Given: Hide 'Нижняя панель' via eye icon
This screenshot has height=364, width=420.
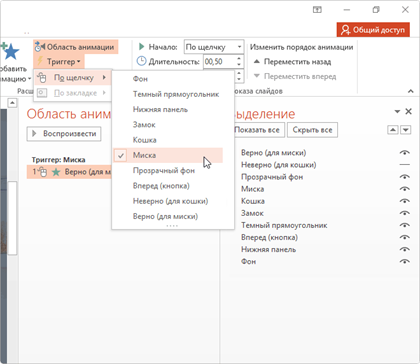Looking at the screenshot, I should [x=404, y=249].
